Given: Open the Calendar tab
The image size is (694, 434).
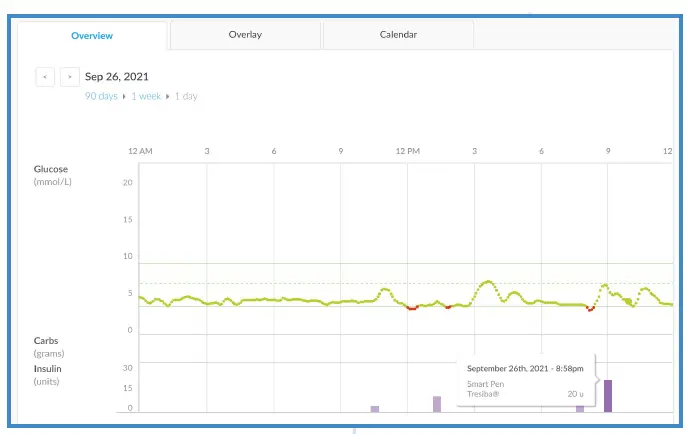Looking at the screenshot, I should click(x=398, y=35).
